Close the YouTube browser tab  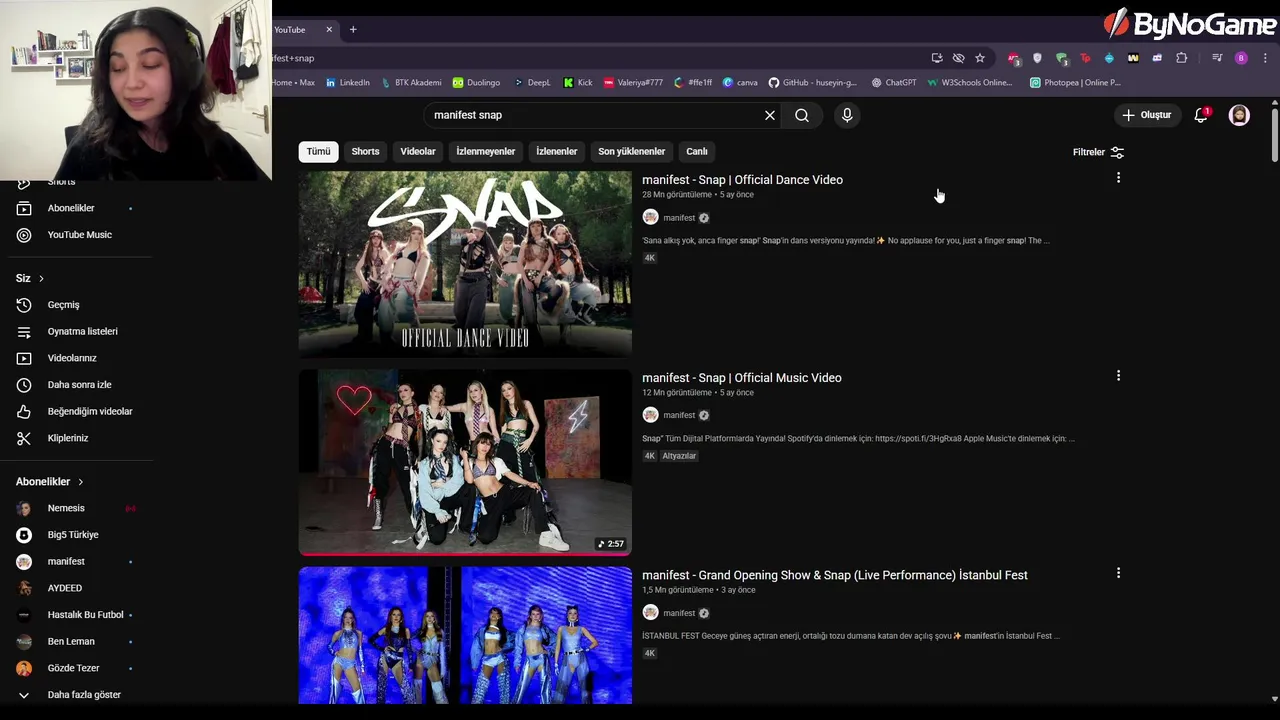(x=329, y=30)
